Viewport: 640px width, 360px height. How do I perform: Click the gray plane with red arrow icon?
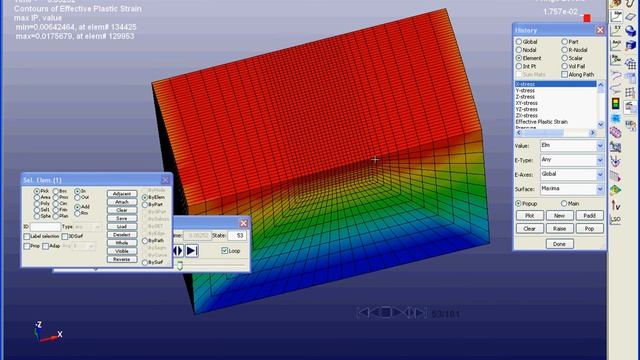coord(616,176)
